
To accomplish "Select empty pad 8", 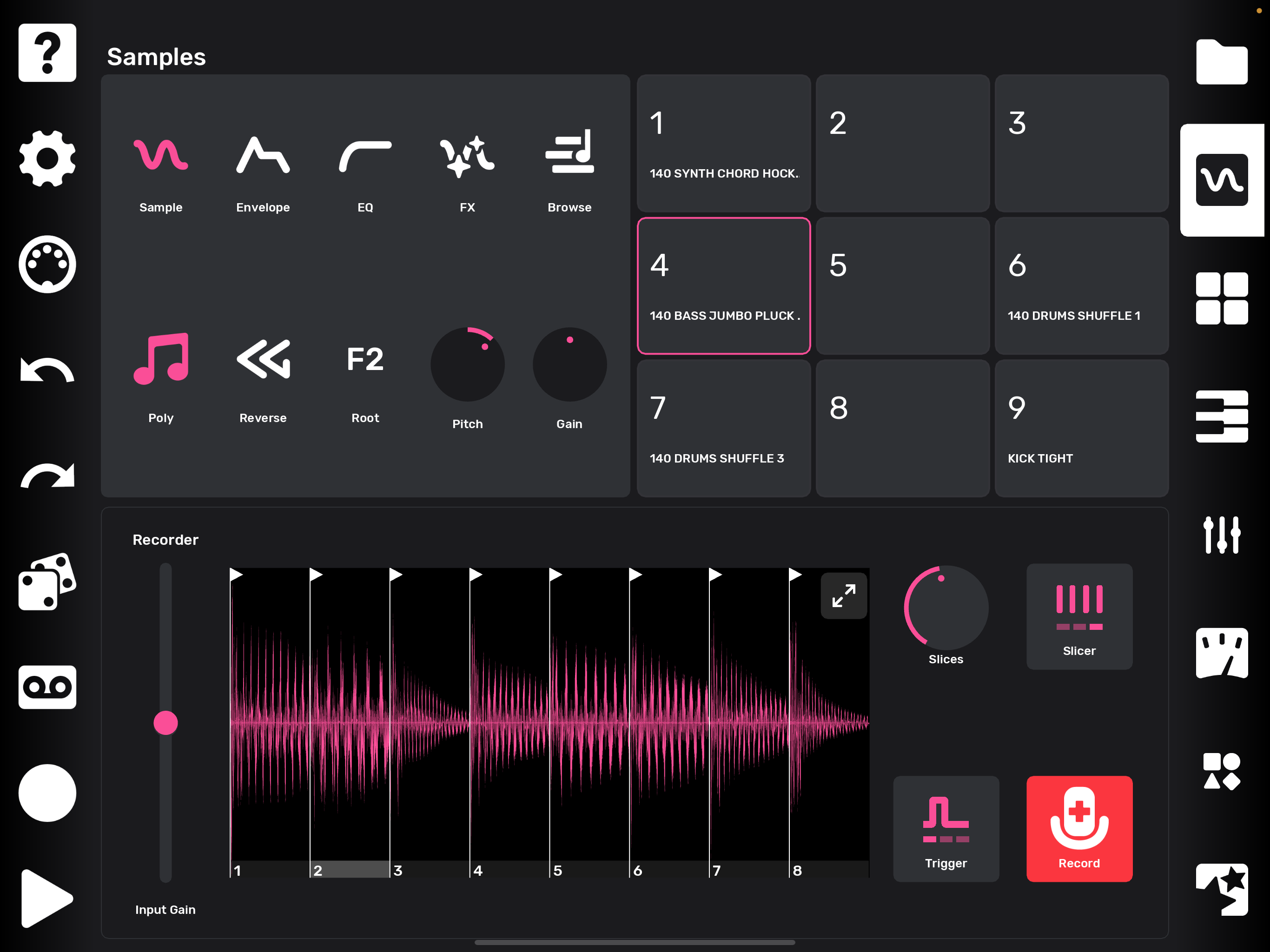I will (x=903, y=428).
